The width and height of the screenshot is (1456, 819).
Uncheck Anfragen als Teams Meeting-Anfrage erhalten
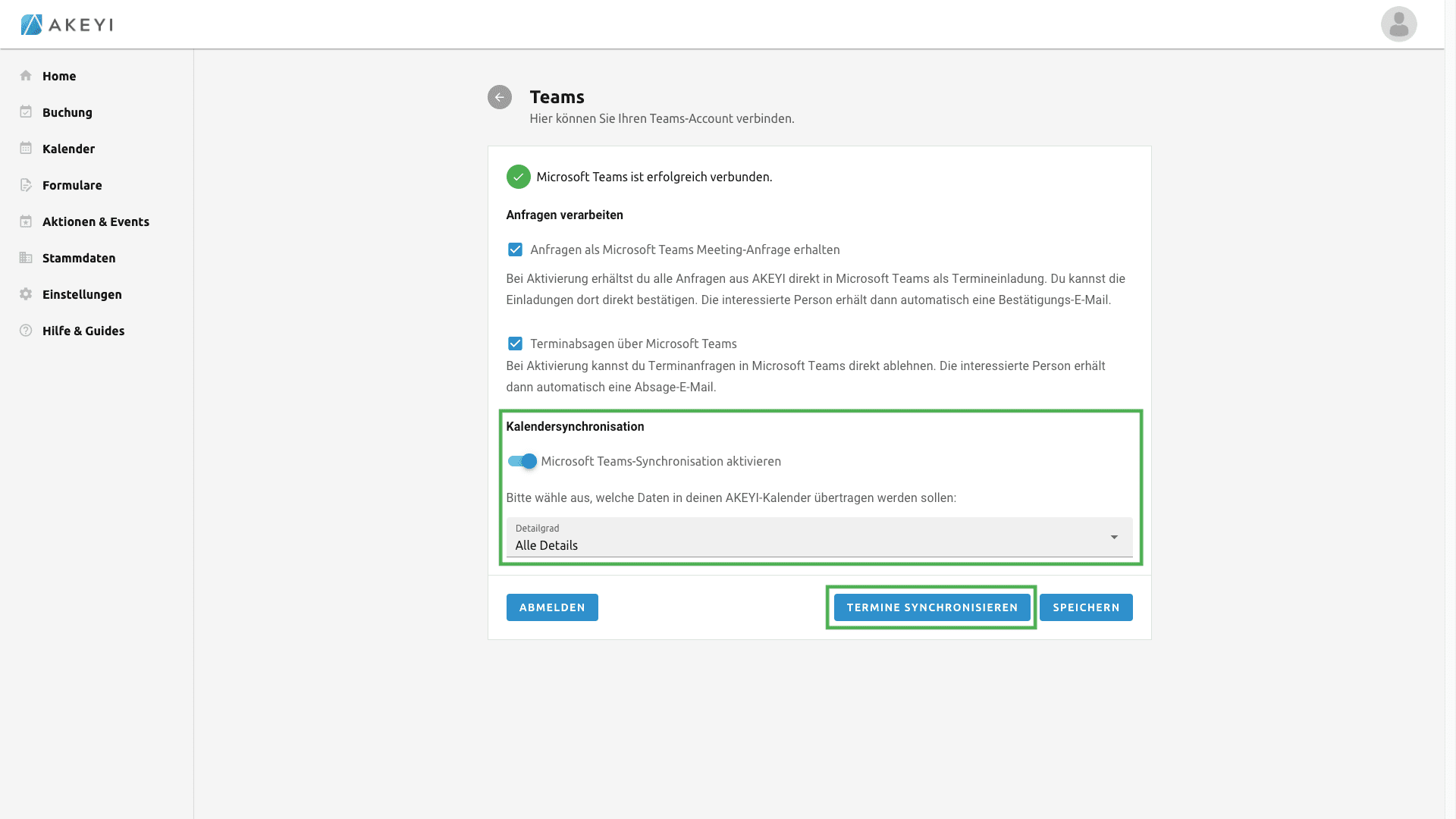[x=515, y=249]
